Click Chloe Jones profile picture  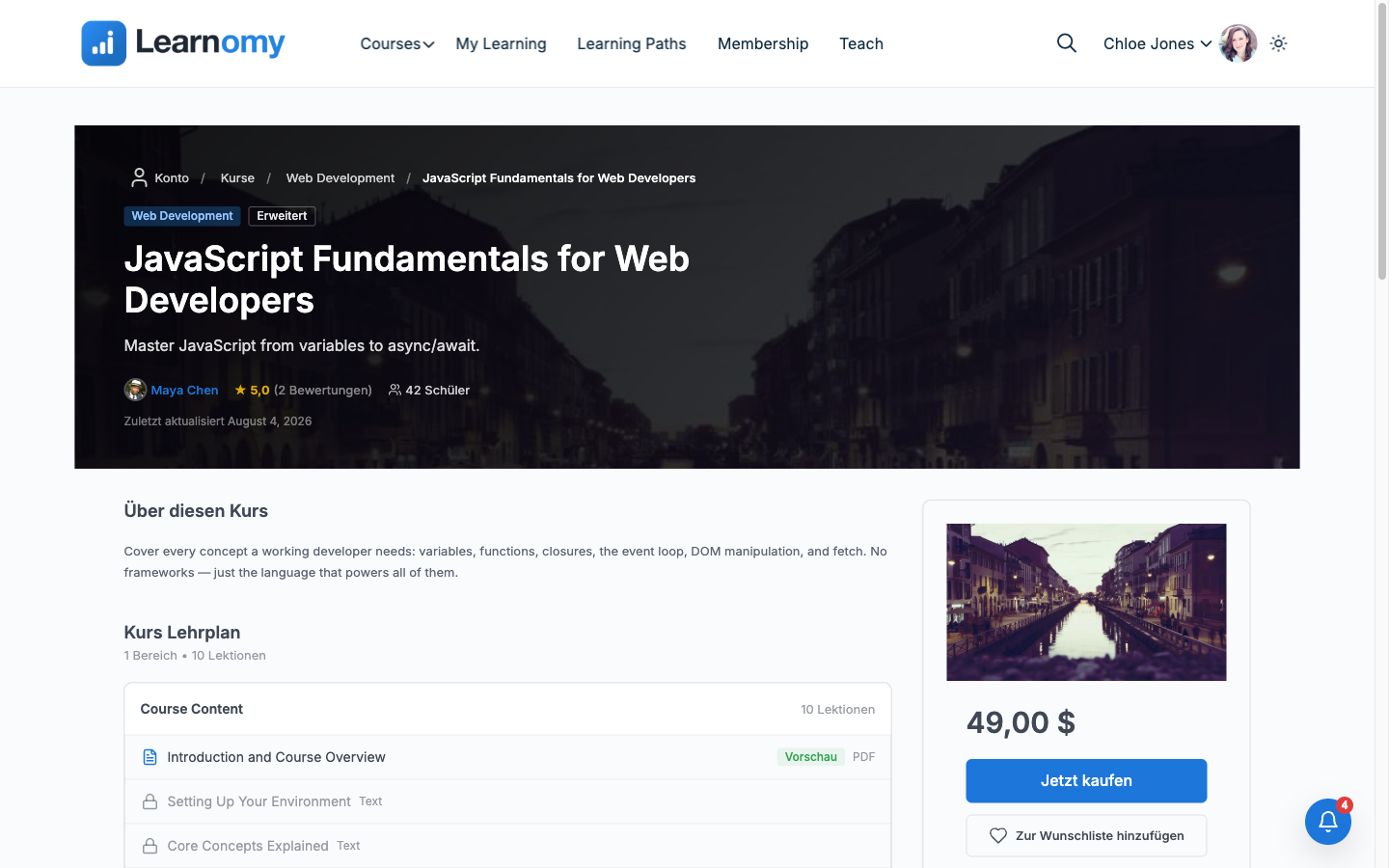click(1238, 43)
